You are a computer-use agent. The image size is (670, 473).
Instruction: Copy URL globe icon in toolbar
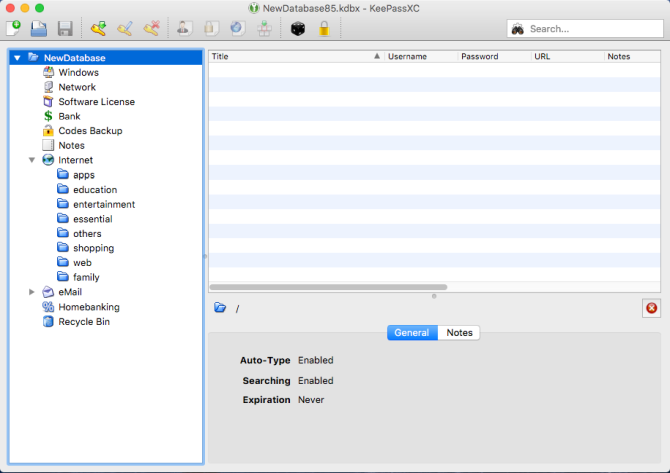[x=238, y=29]
